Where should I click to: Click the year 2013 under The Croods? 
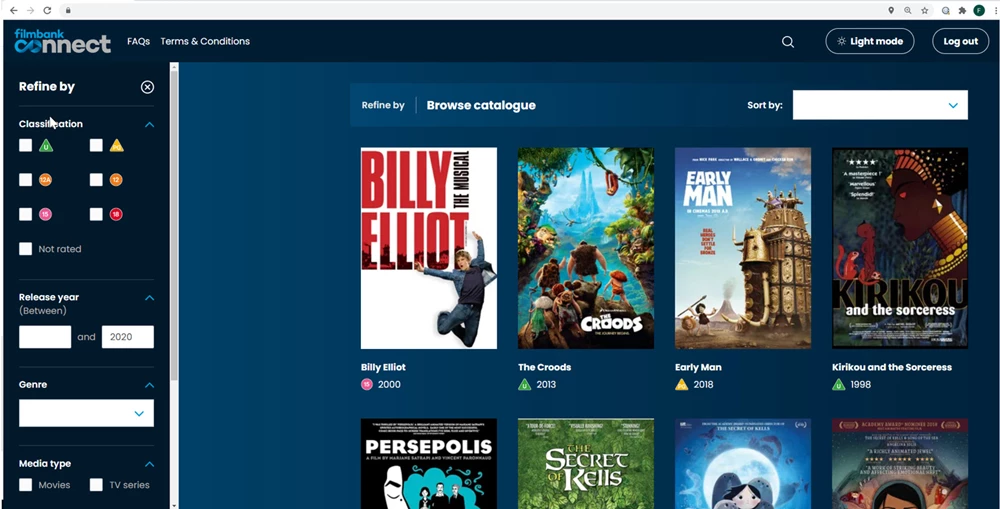pyautogui.click(x=547, y=385)
